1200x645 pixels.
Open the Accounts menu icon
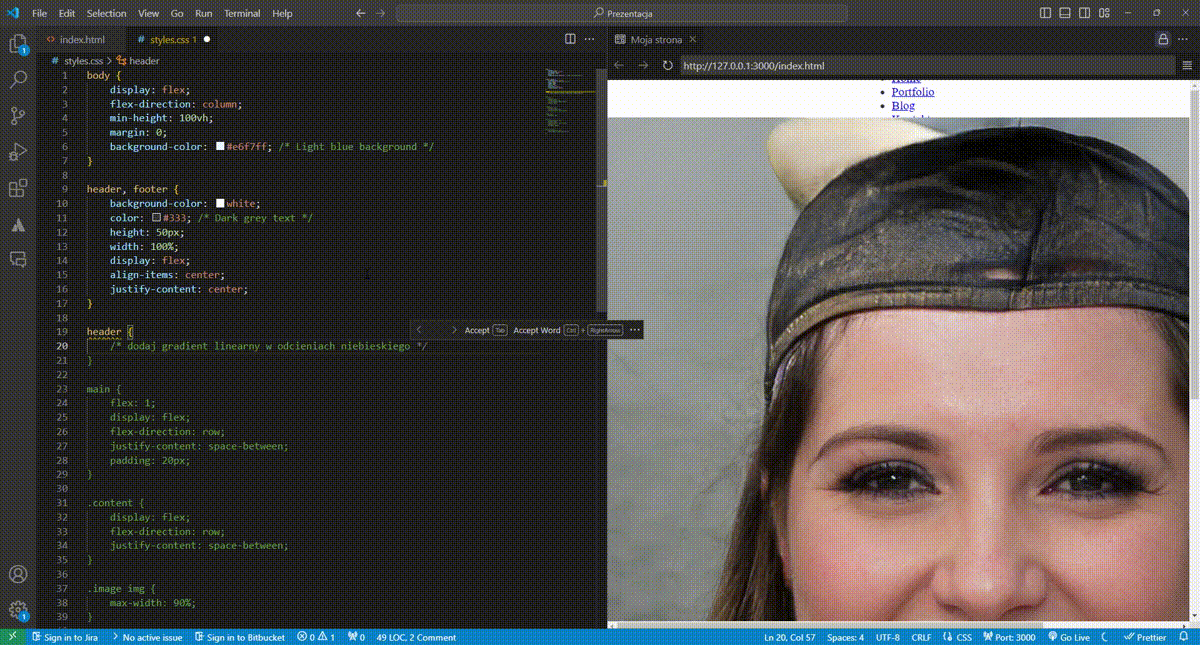18,574
